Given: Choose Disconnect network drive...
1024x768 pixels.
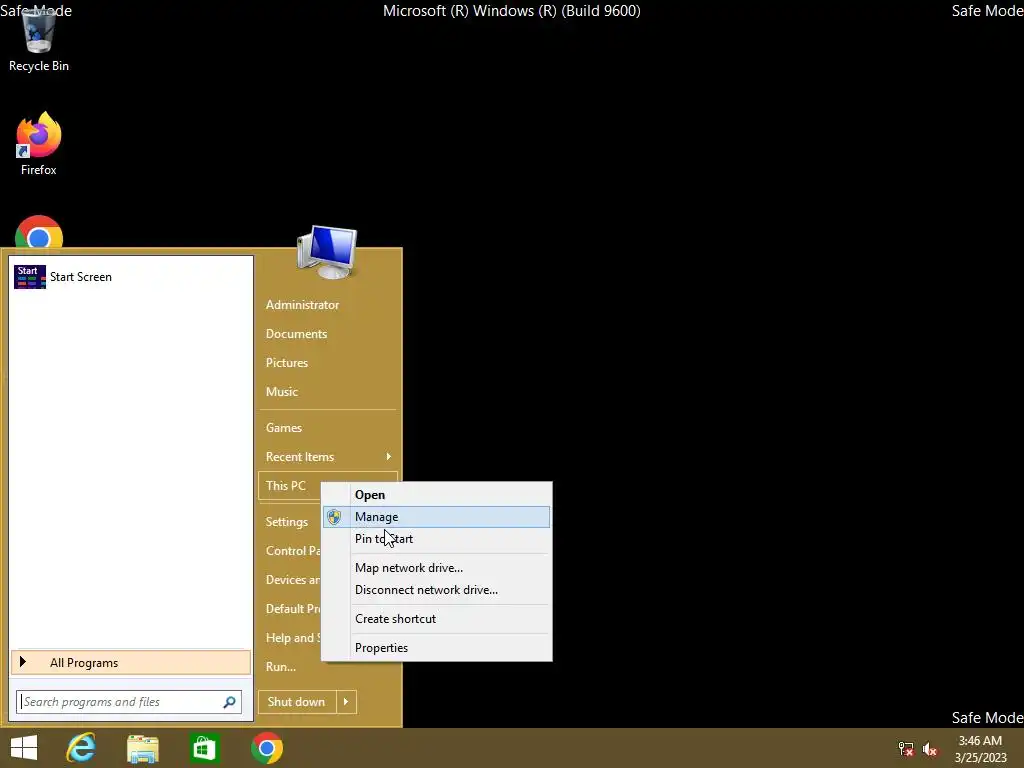Looking at the screenshot, I should (x=437, y=590).
